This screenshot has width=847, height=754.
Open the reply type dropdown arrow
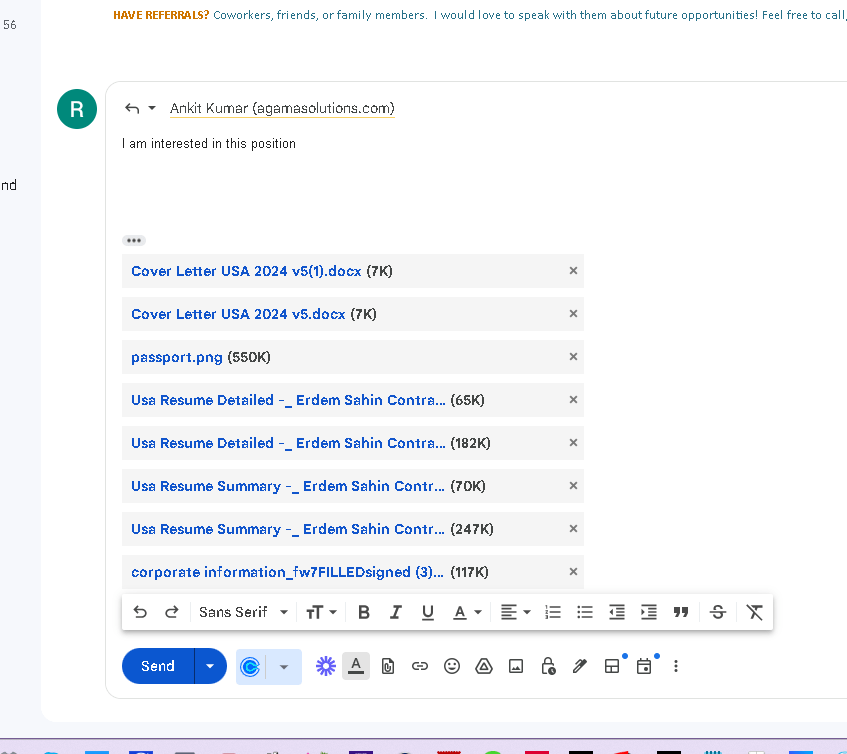point(152,108)
